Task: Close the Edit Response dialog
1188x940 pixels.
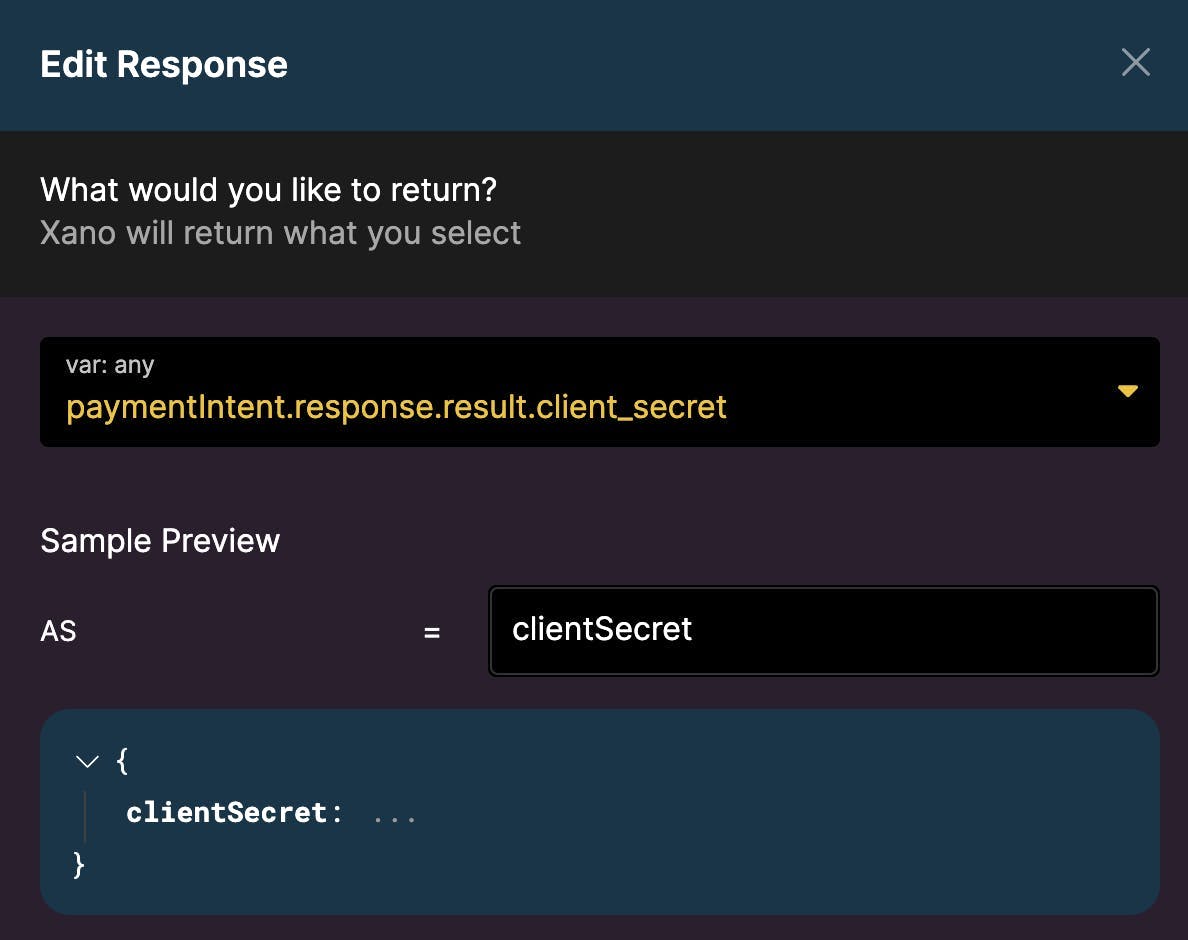Action: (1135, 63)
